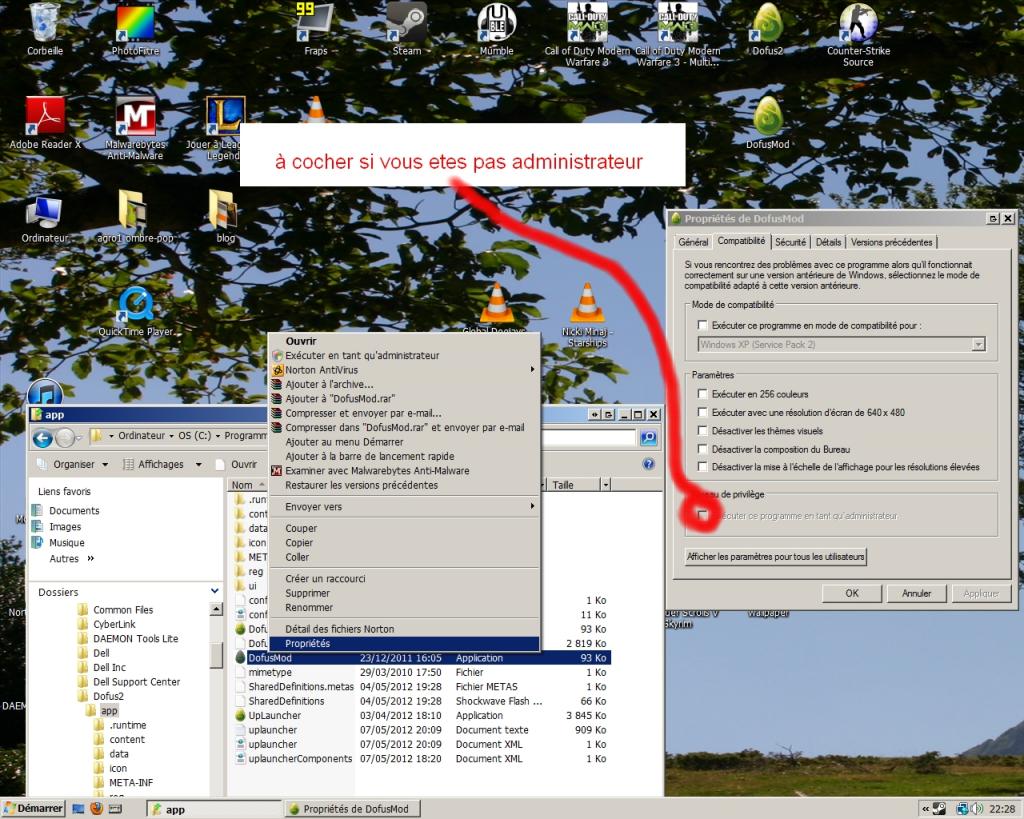
Task: Click Firefox icon in quick launch bar
Action: [x=97, y=809]
